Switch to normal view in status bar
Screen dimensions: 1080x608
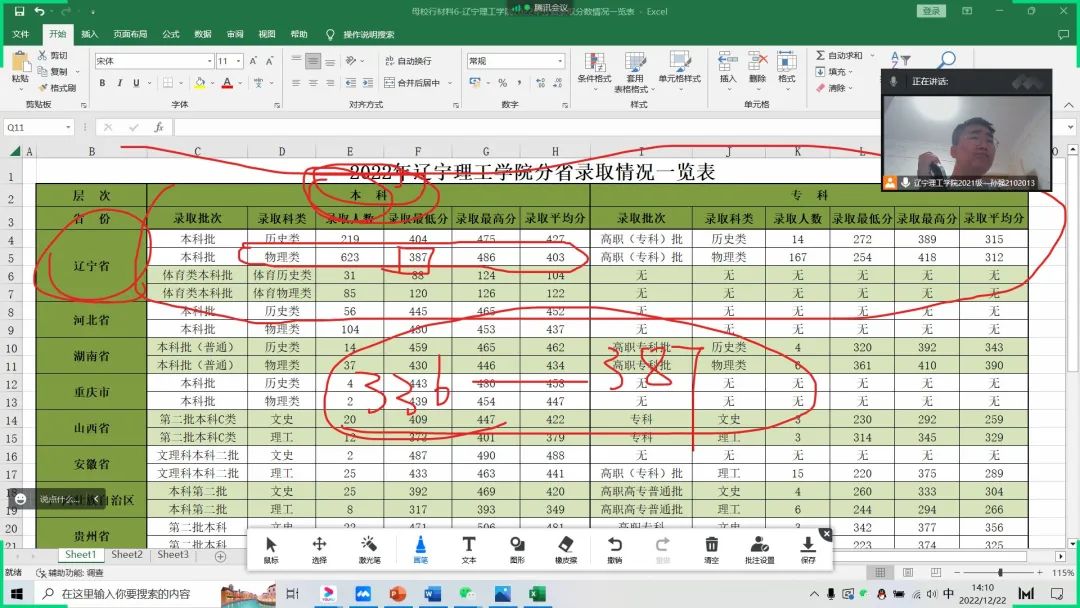pos(880,572)
